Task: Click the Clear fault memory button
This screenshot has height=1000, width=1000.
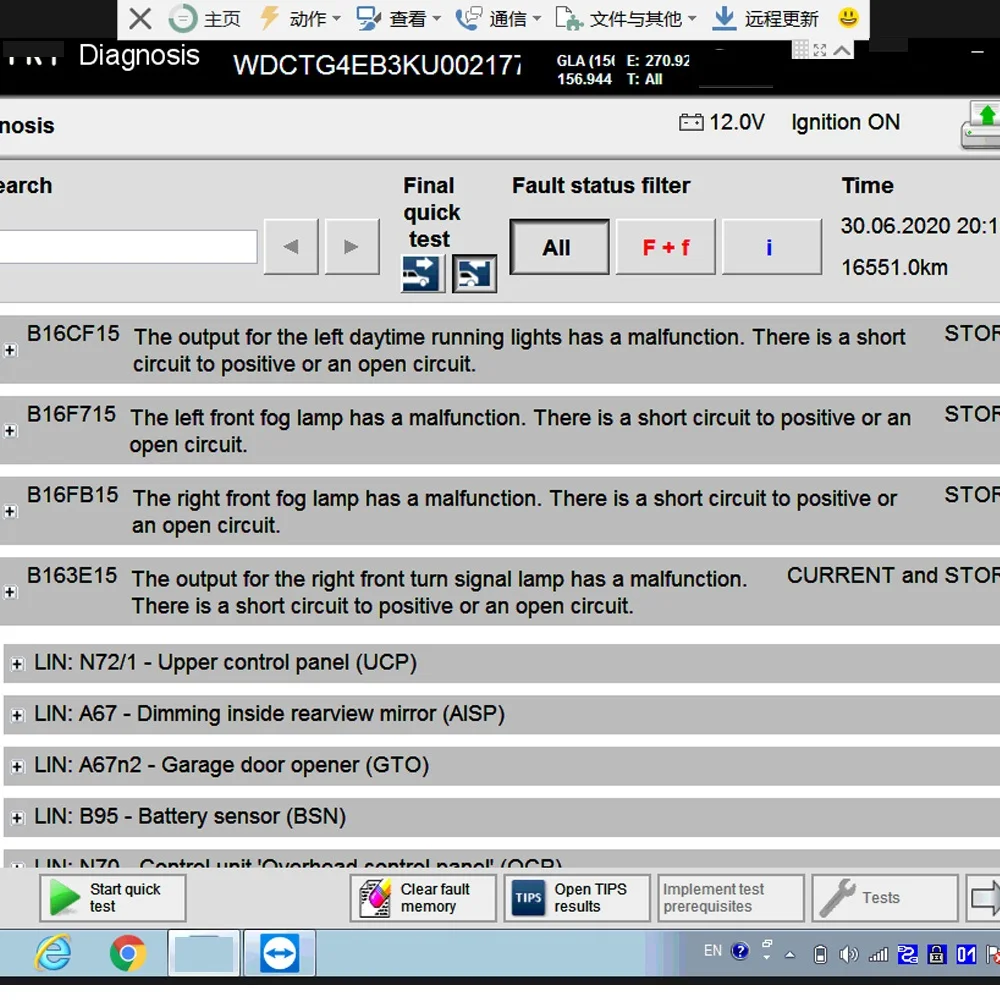Action: (423, 898)
